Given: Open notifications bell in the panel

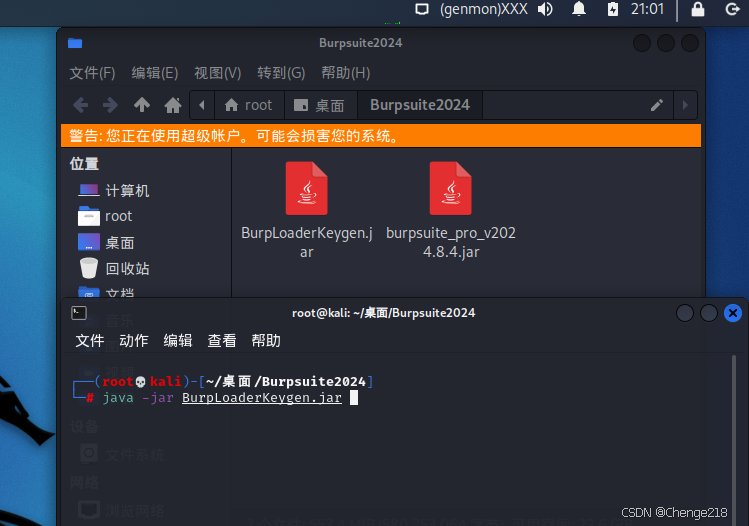Looking at the screenshot, I should (579, 9).
